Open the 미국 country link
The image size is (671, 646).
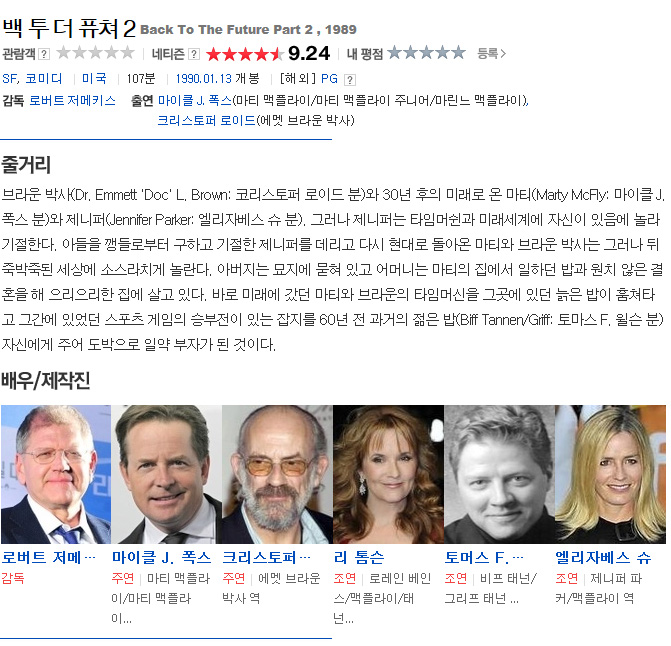point(94,79)
